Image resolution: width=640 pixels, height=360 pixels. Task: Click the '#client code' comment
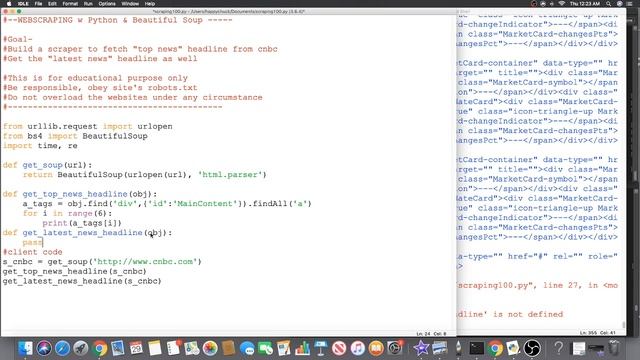(x=33, y=252)
